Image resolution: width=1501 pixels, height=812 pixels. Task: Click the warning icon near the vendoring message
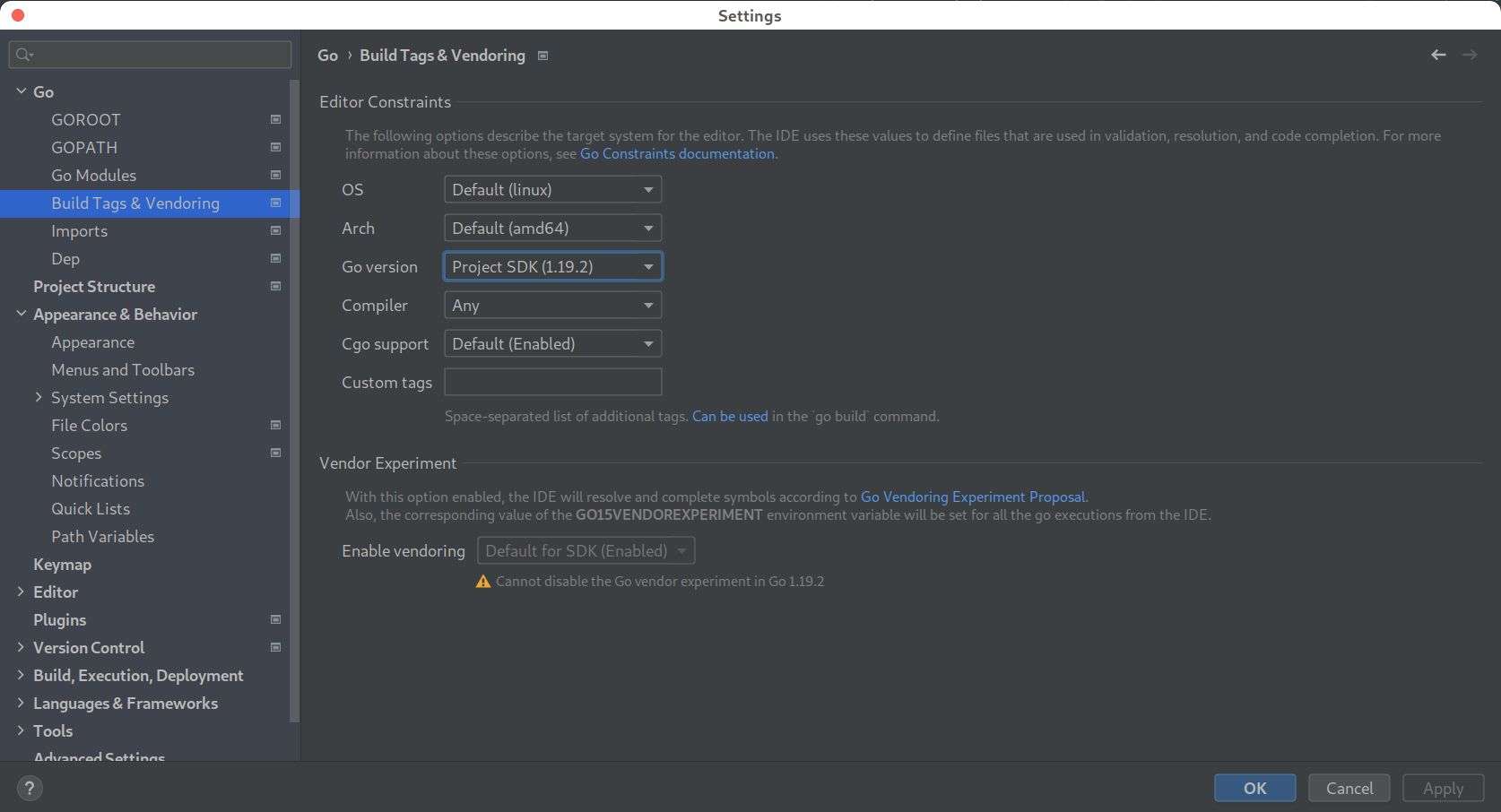click(x=483, y=581)
